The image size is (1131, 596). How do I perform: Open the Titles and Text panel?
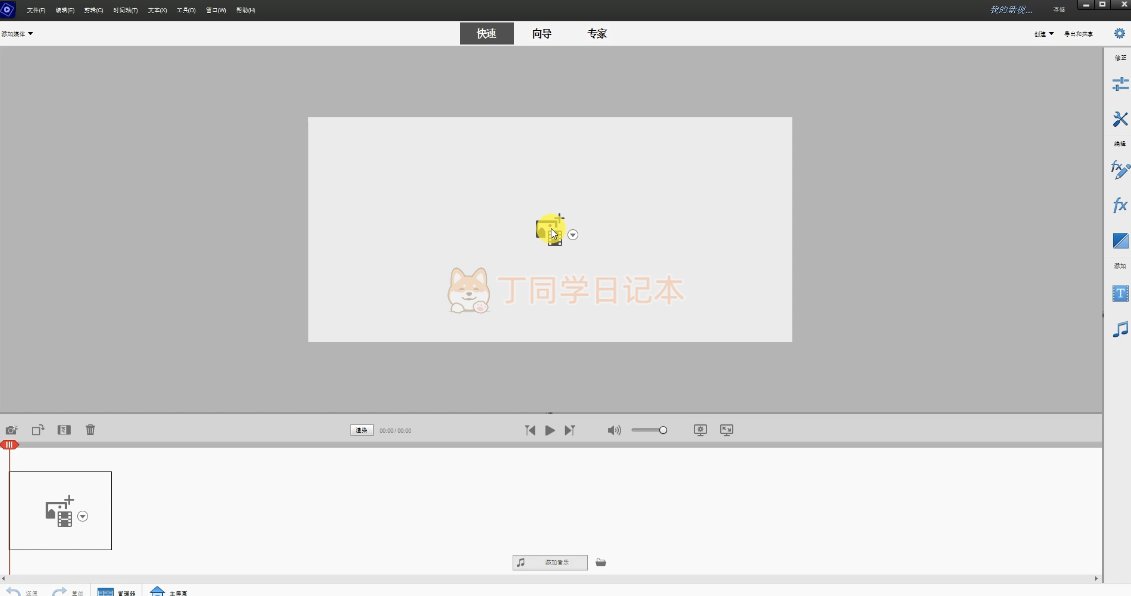(x=1120, y=294)
